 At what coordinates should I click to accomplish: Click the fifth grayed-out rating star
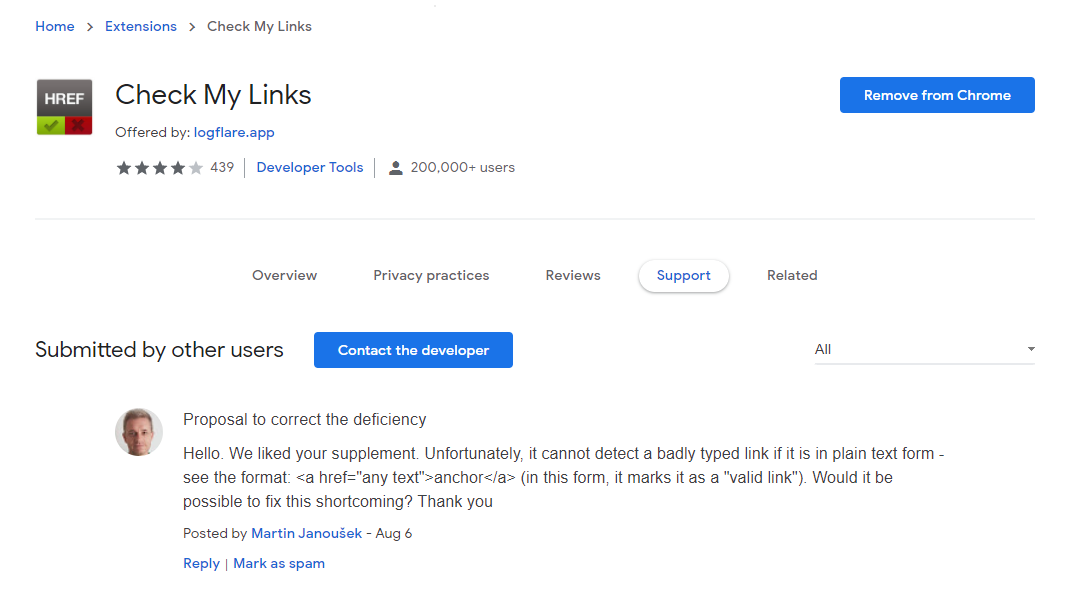pyautogui.click(x=194, y=167)
